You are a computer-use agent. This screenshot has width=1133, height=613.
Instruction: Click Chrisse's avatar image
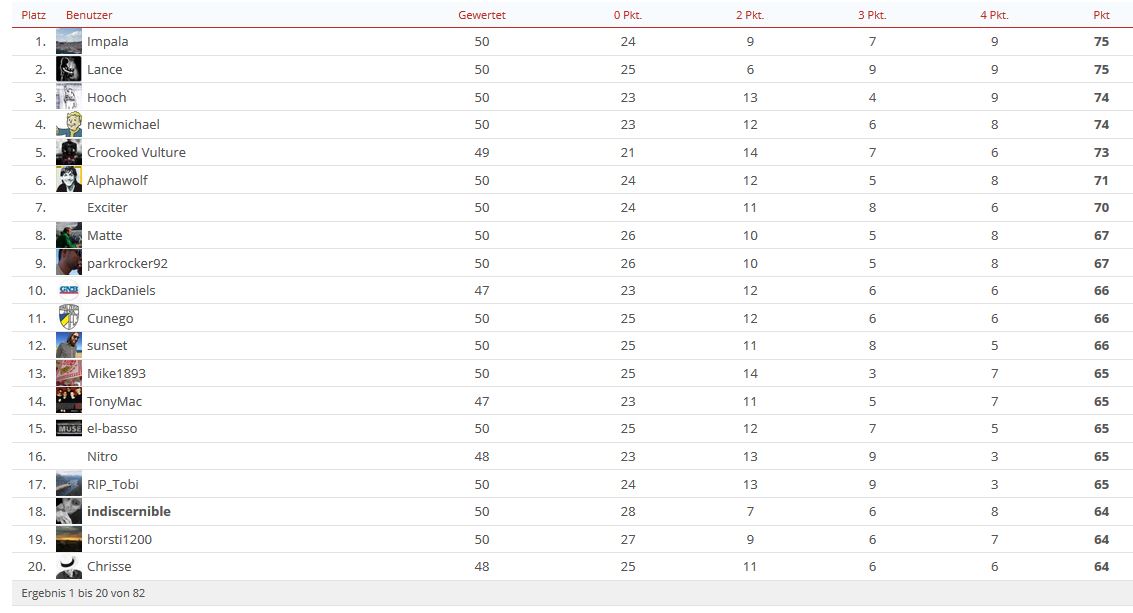click(x=69, y=567)
